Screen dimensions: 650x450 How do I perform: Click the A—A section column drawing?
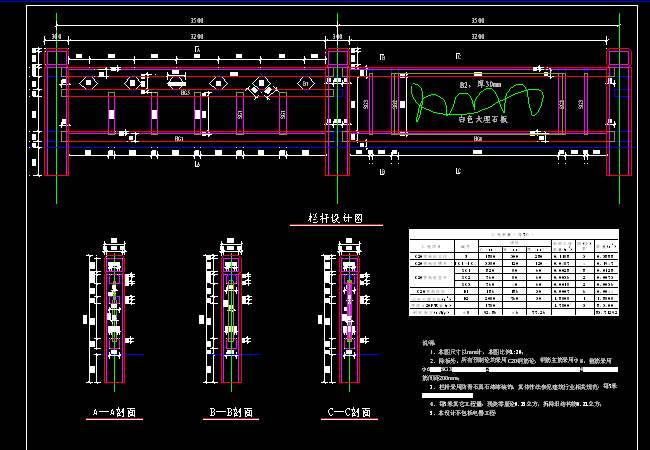(116, 318)
